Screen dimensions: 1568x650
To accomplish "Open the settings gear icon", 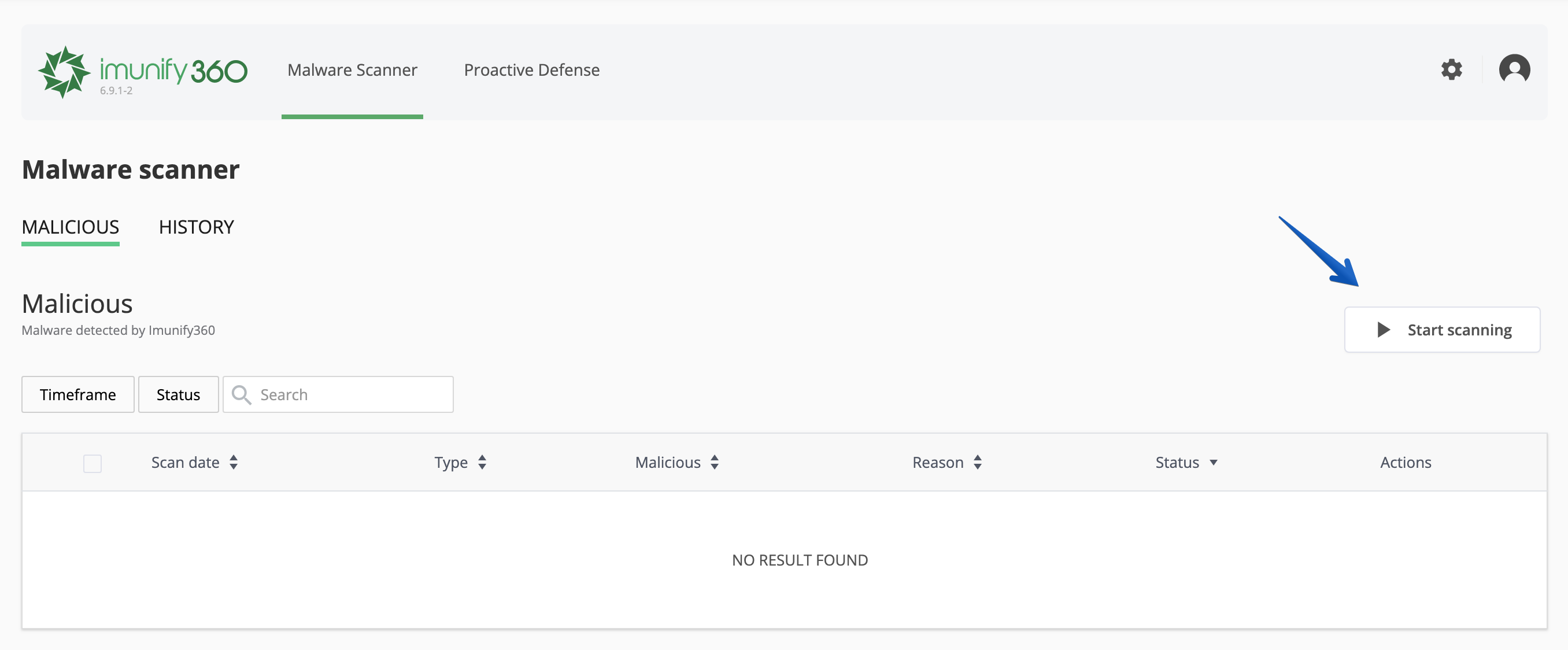I will 1451,69.
